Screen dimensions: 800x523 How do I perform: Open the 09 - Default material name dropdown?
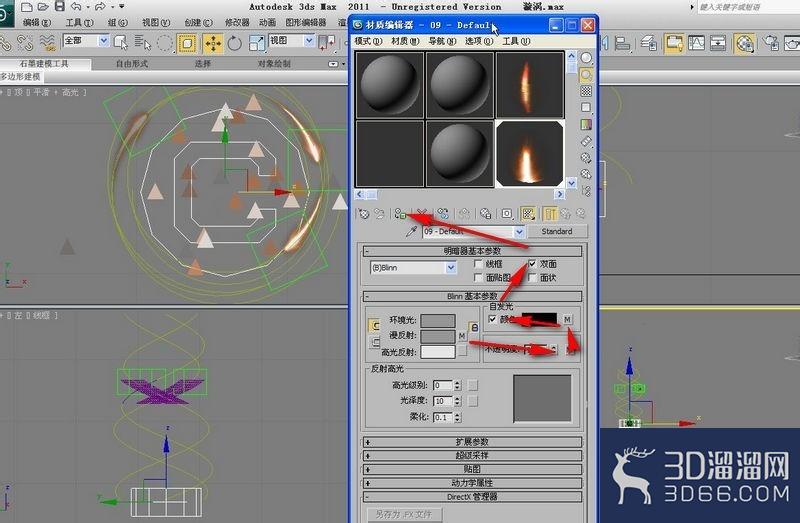473,232
